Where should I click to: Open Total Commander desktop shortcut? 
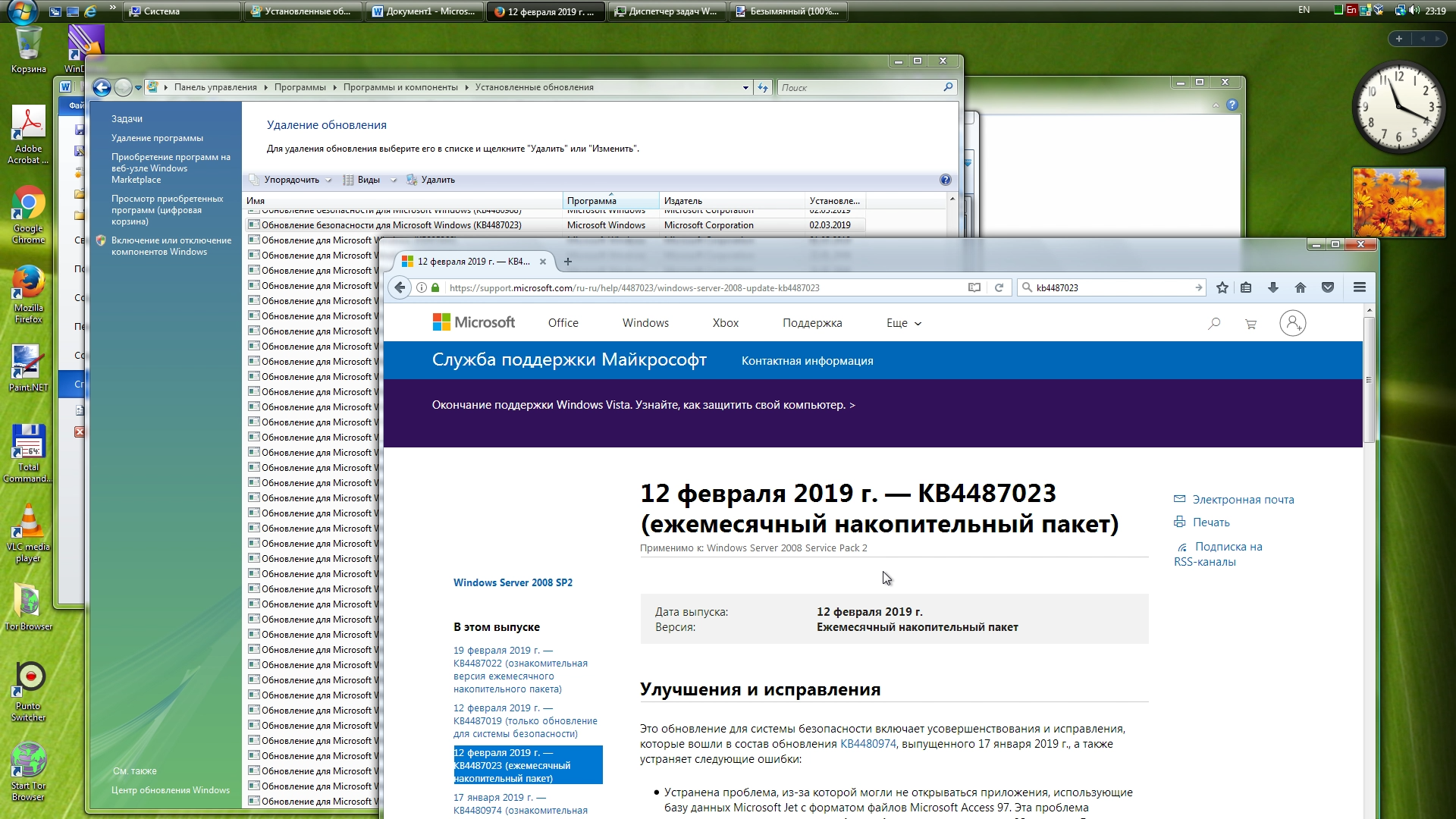(28, 453)
